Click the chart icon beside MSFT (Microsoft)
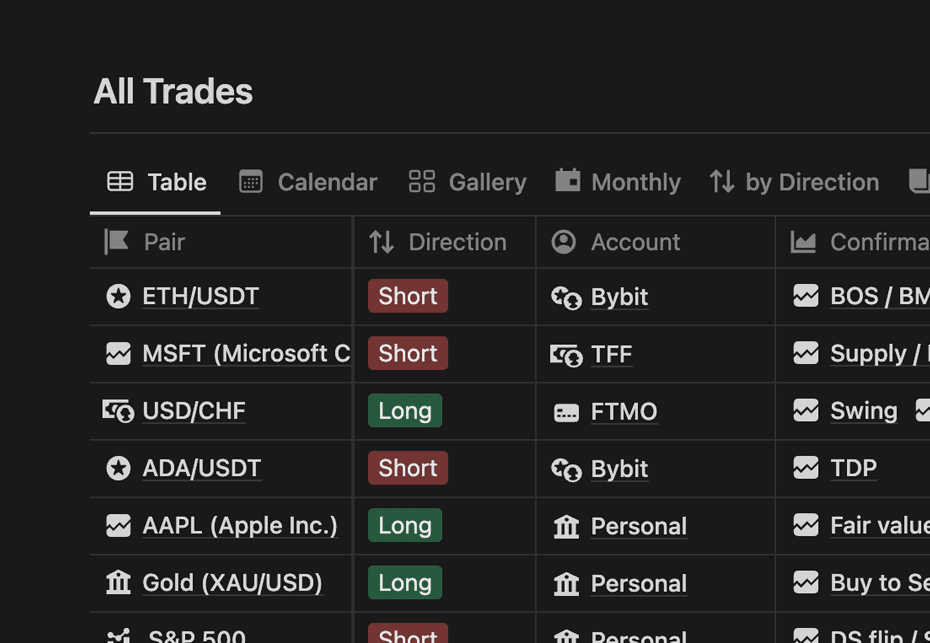This screenshot has width=930, height=643. pyautogui.click(x=118, y=354)
